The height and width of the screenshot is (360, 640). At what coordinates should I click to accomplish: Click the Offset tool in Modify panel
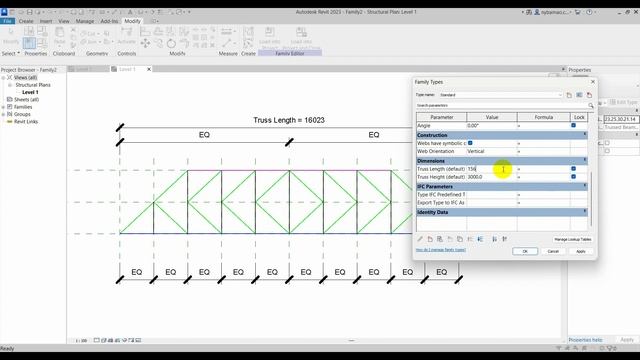(158, 31)
